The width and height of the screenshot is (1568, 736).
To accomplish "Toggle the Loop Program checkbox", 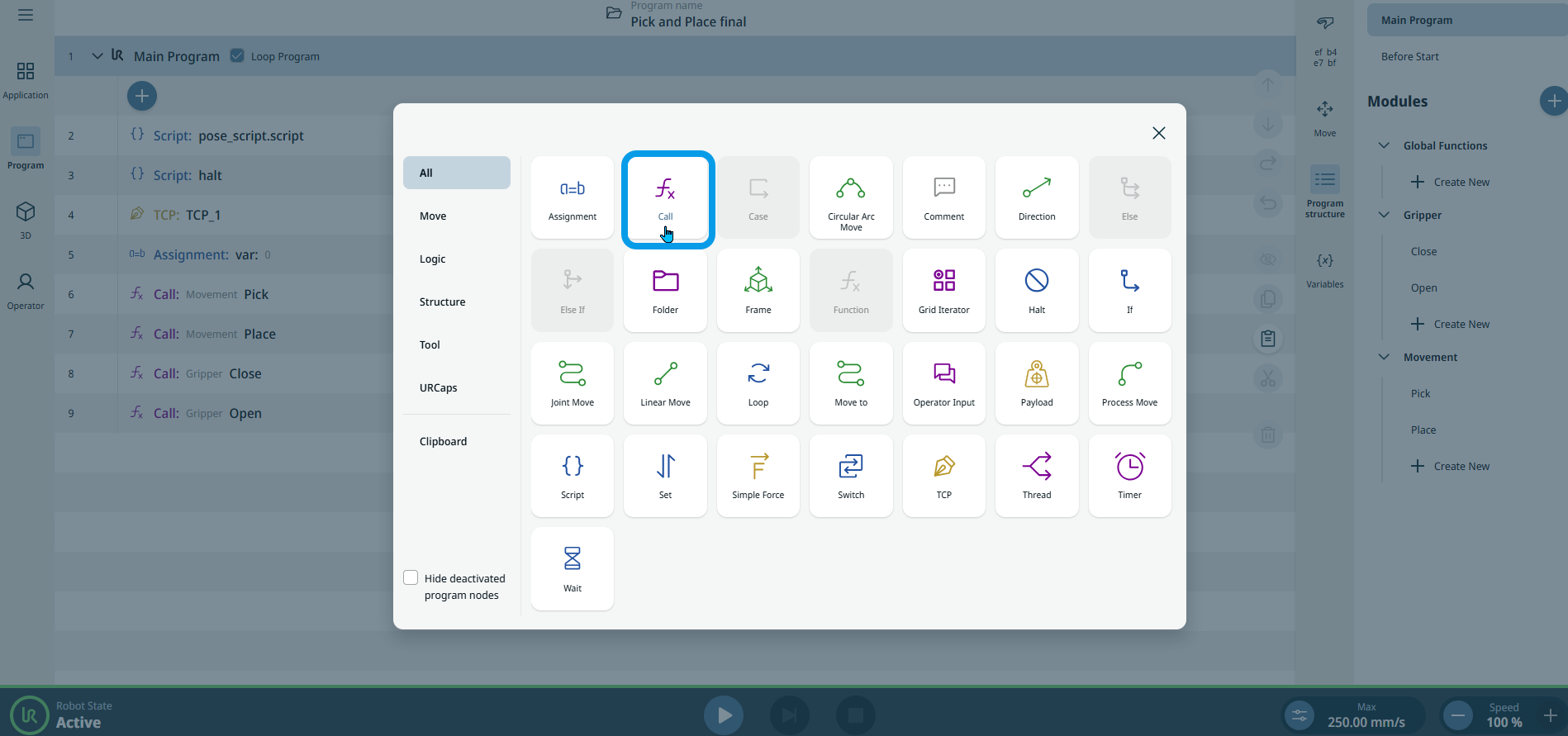I will (x=237, y=56).
